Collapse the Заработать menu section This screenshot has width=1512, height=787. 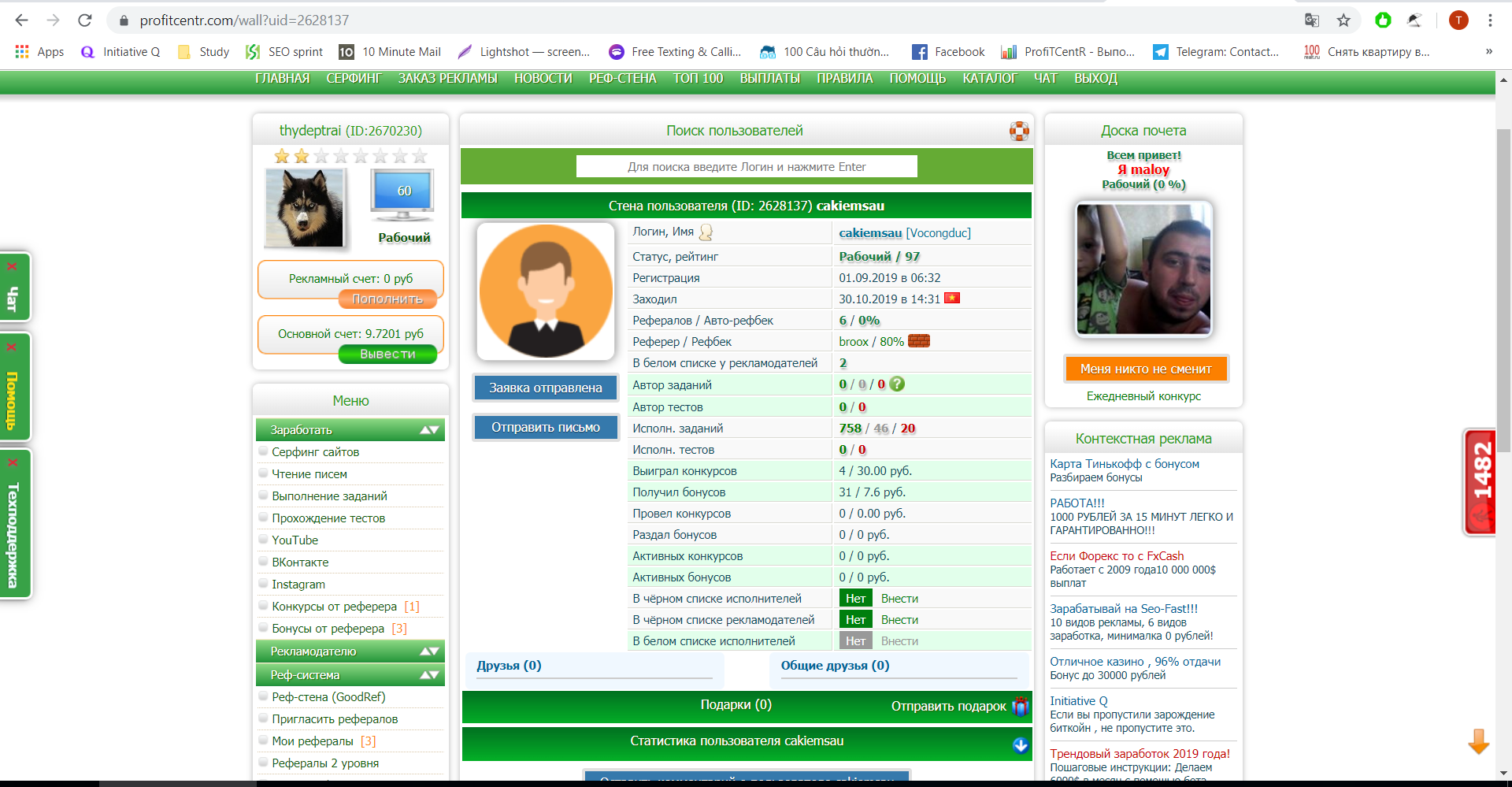pos(350,430)
